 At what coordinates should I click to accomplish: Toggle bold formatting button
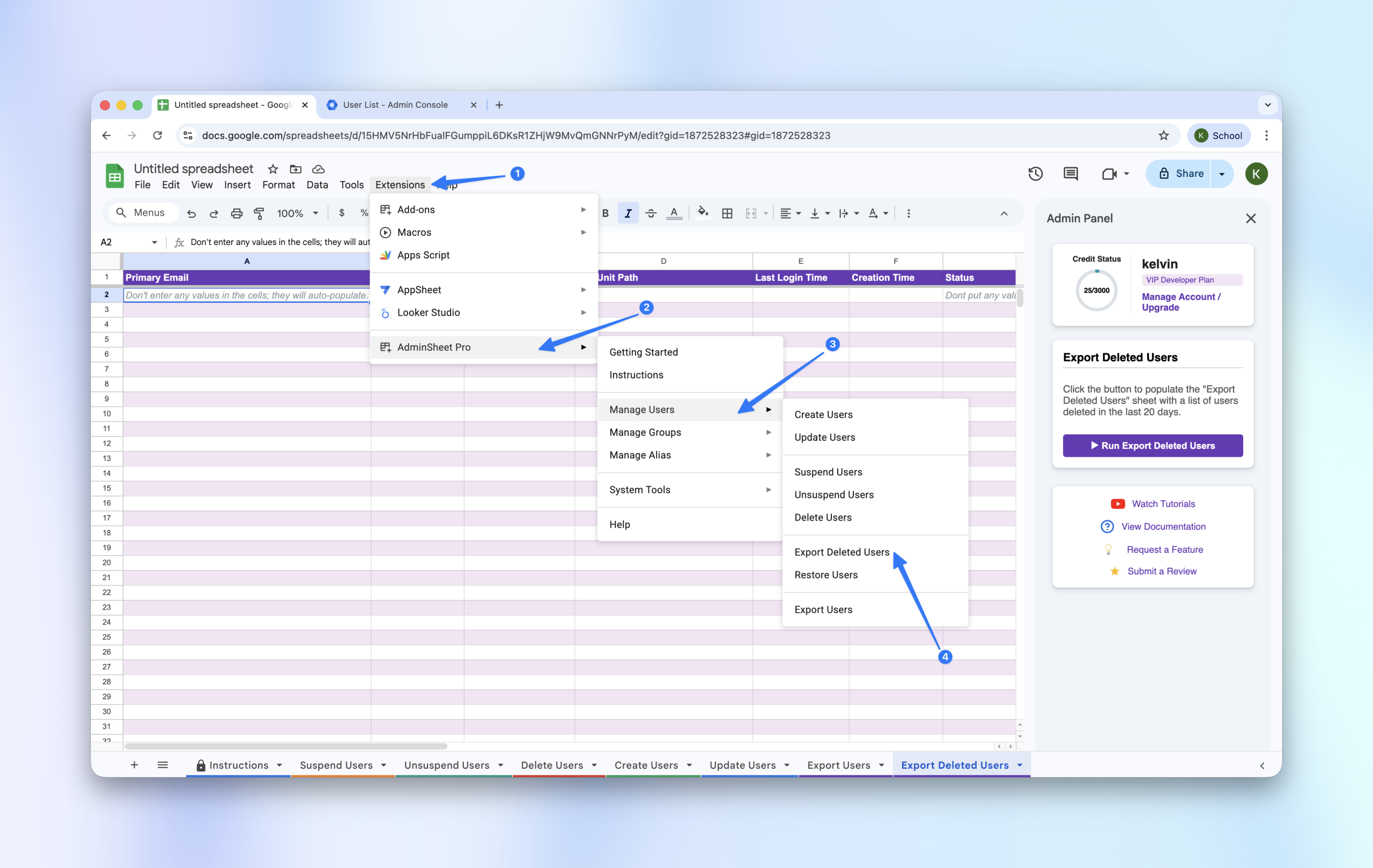pos(606,213)
